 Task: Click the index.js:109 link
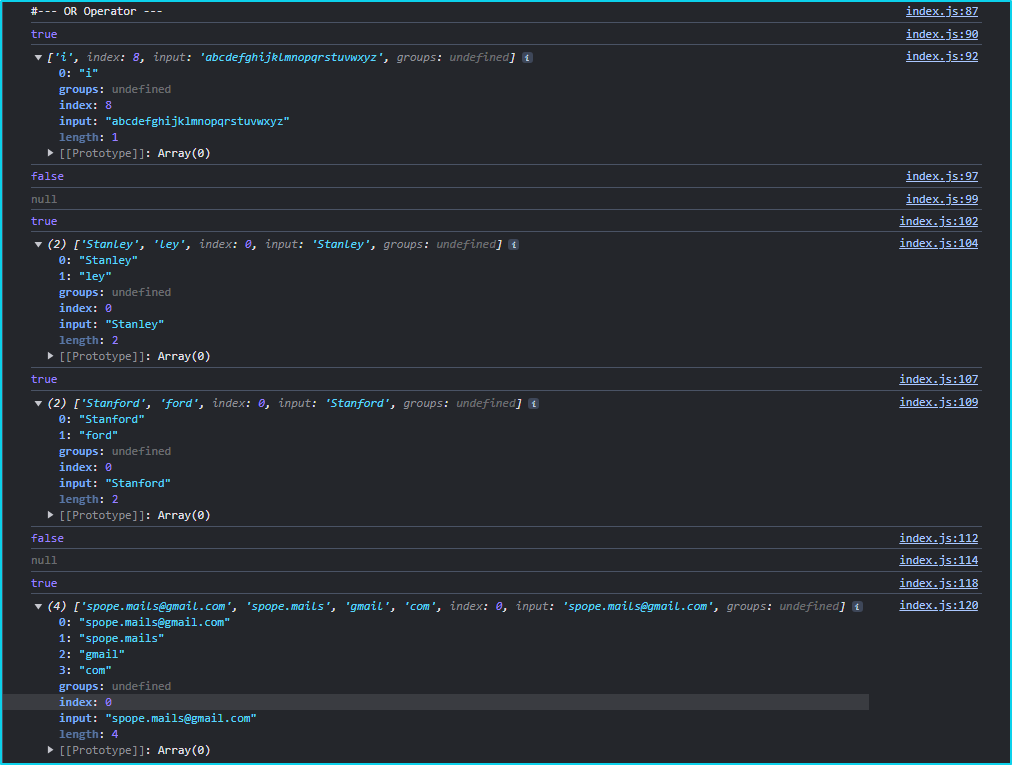938,402
